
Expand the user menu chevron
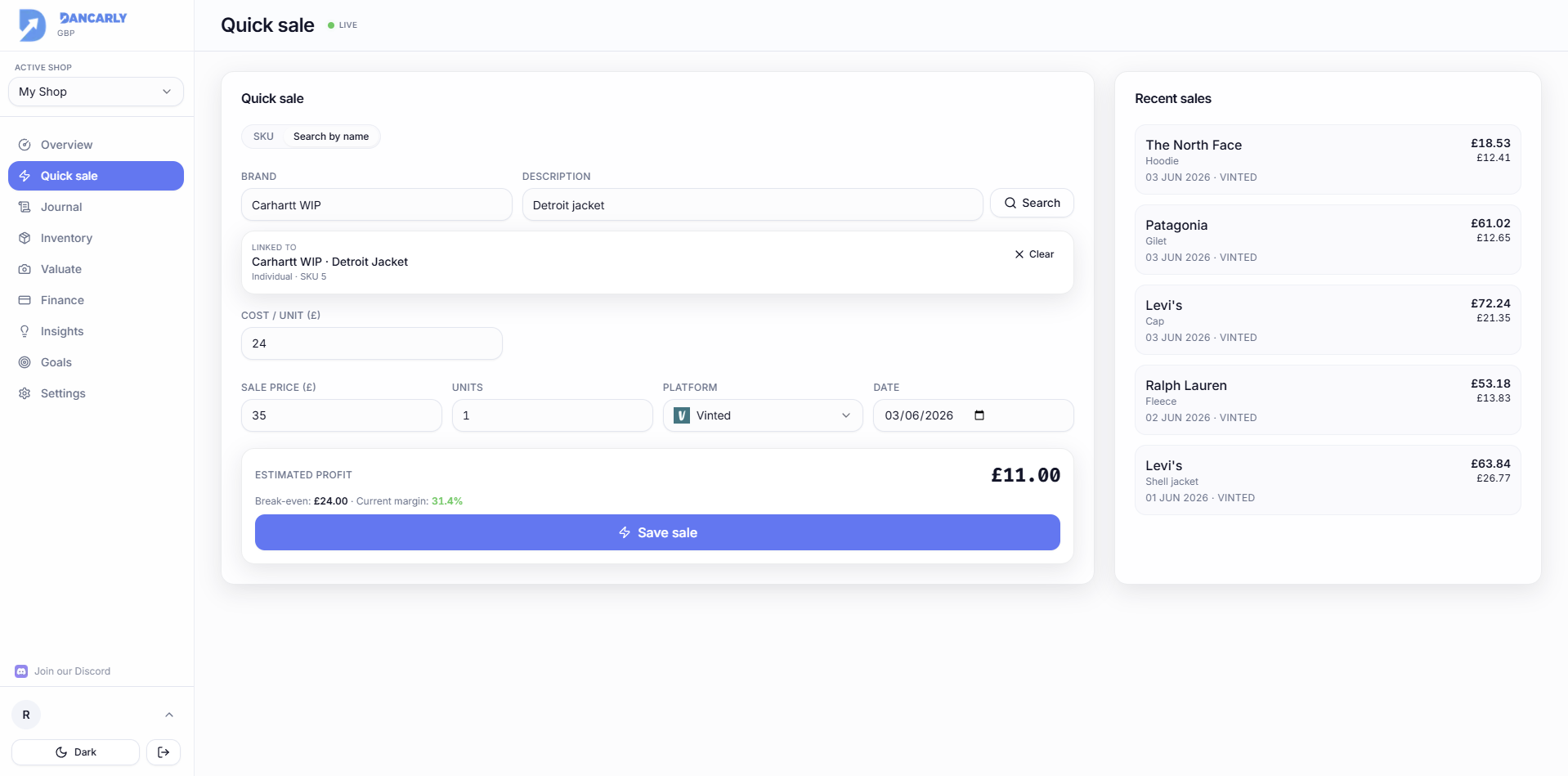point(169,715)
